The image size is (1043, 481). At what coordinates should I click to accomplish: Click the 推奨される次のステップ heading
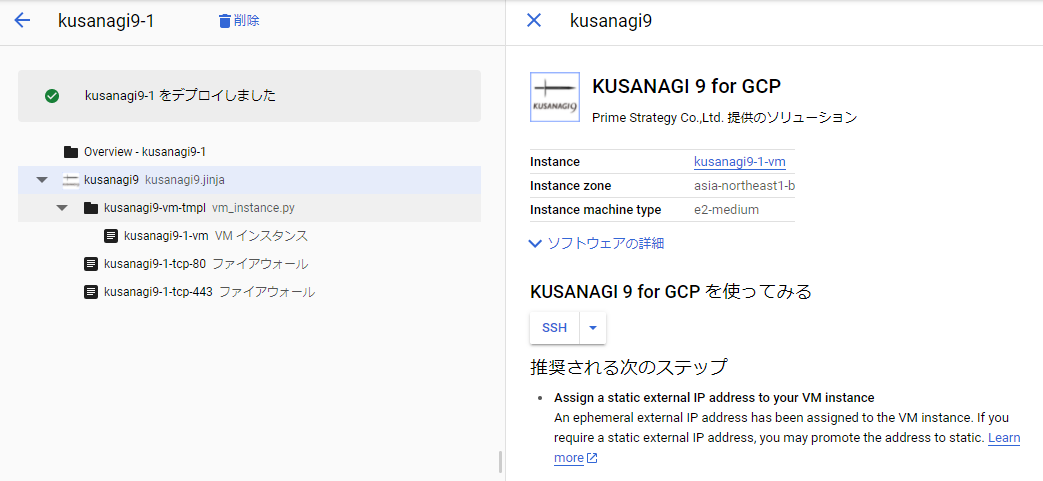pos(629,367)
